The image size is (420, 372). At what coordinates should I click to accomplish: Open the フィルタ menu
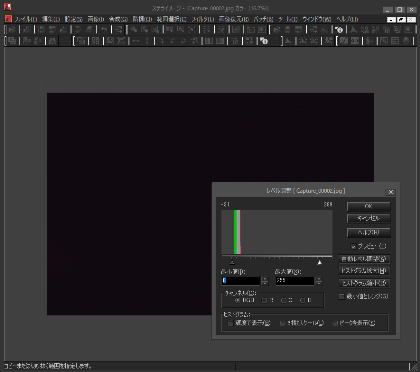(x=203, y=19)
